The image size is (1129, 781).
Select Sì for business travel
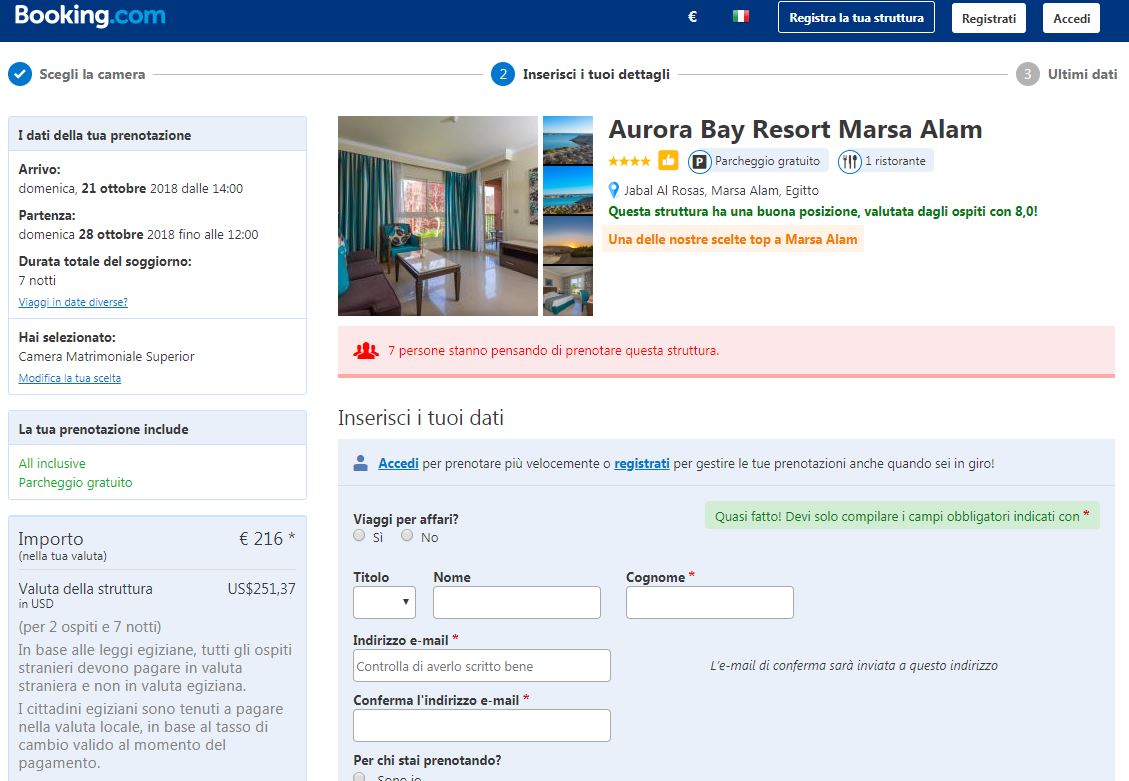[359, 536]
